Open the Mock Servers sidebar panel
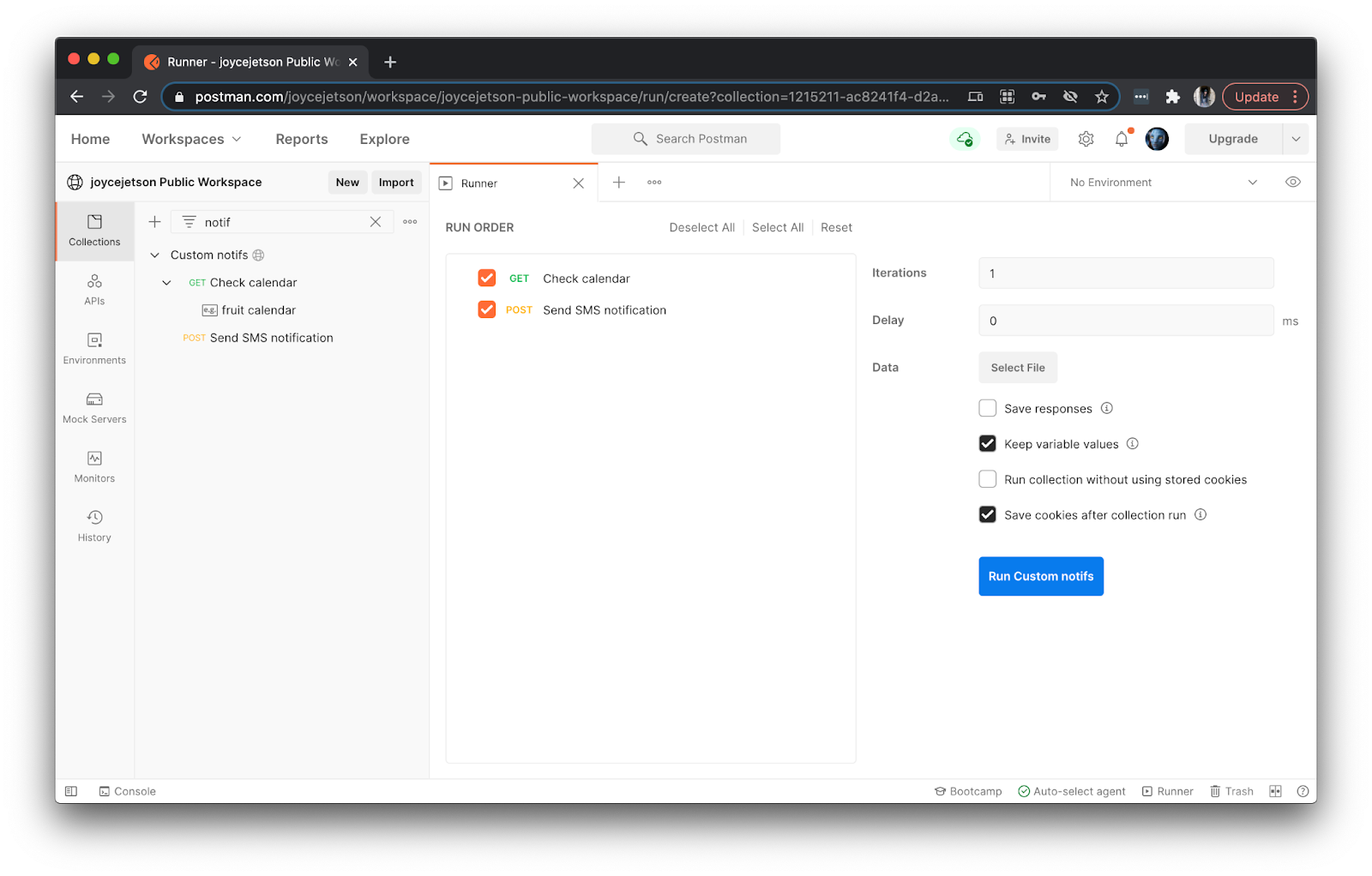This screenshot has width=1372, height=876. [x=94, y=408]
